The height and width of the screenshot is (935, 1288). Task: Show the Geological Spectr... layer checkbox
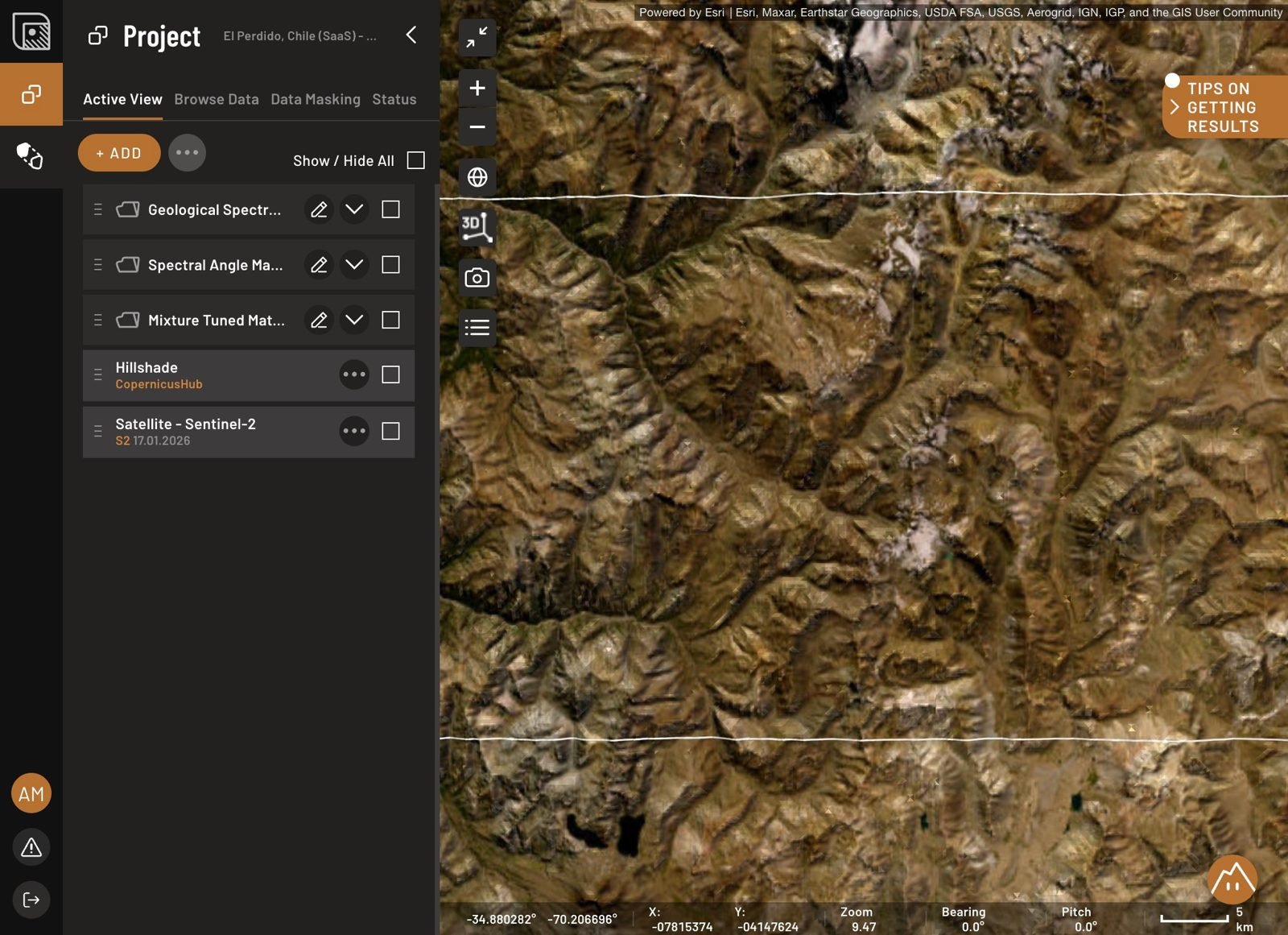[390, 209]
